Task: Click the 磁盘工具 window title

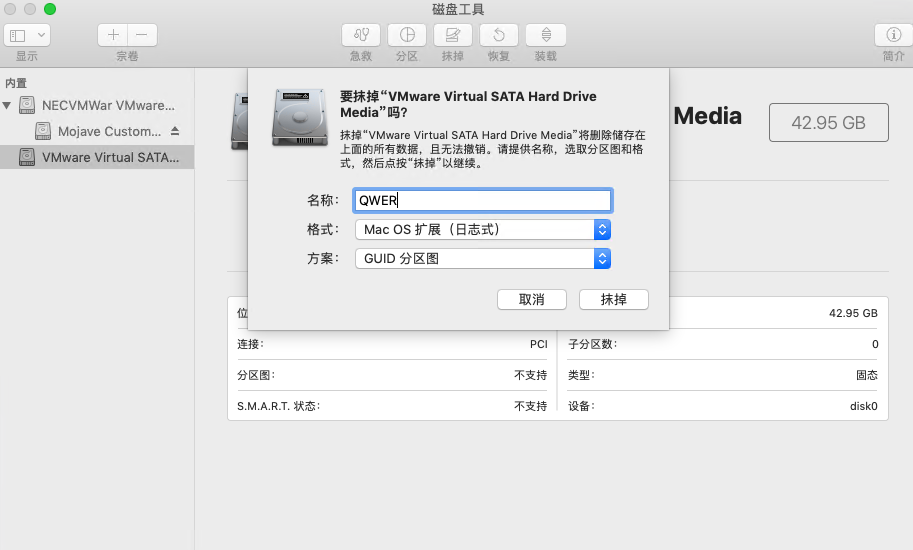Action: point(458,9)
